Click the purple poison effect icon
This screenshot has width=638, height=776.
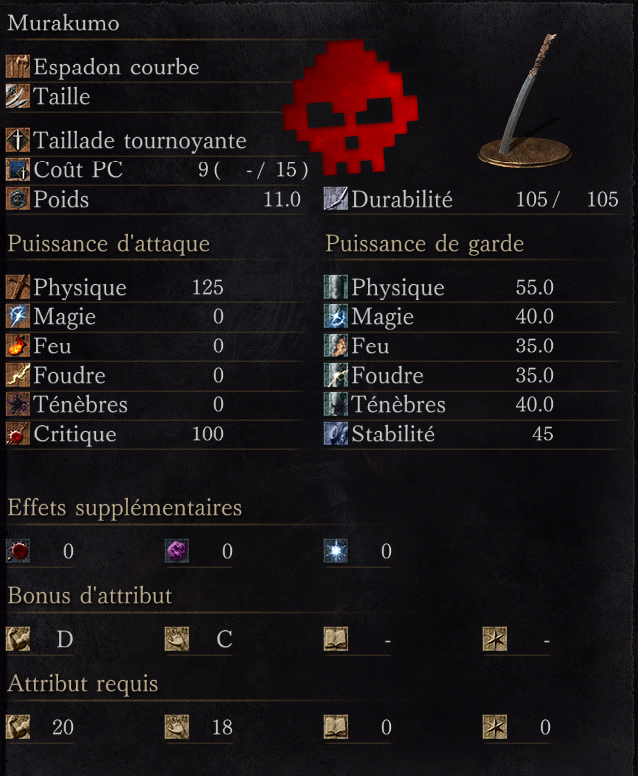tap(177, 551)
